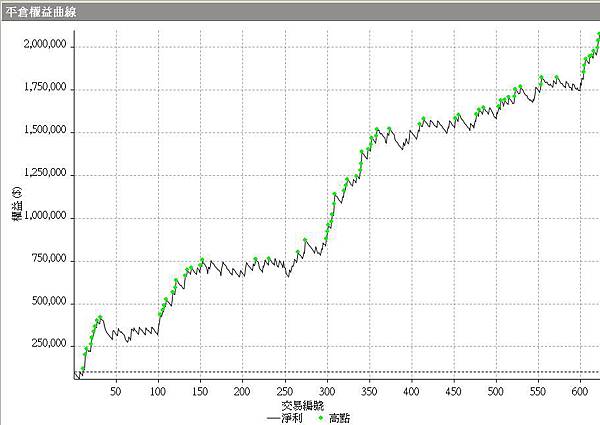The image size is (600, 425).
Task: Click the 100 x-axis tick label
Action: (158, 391)
